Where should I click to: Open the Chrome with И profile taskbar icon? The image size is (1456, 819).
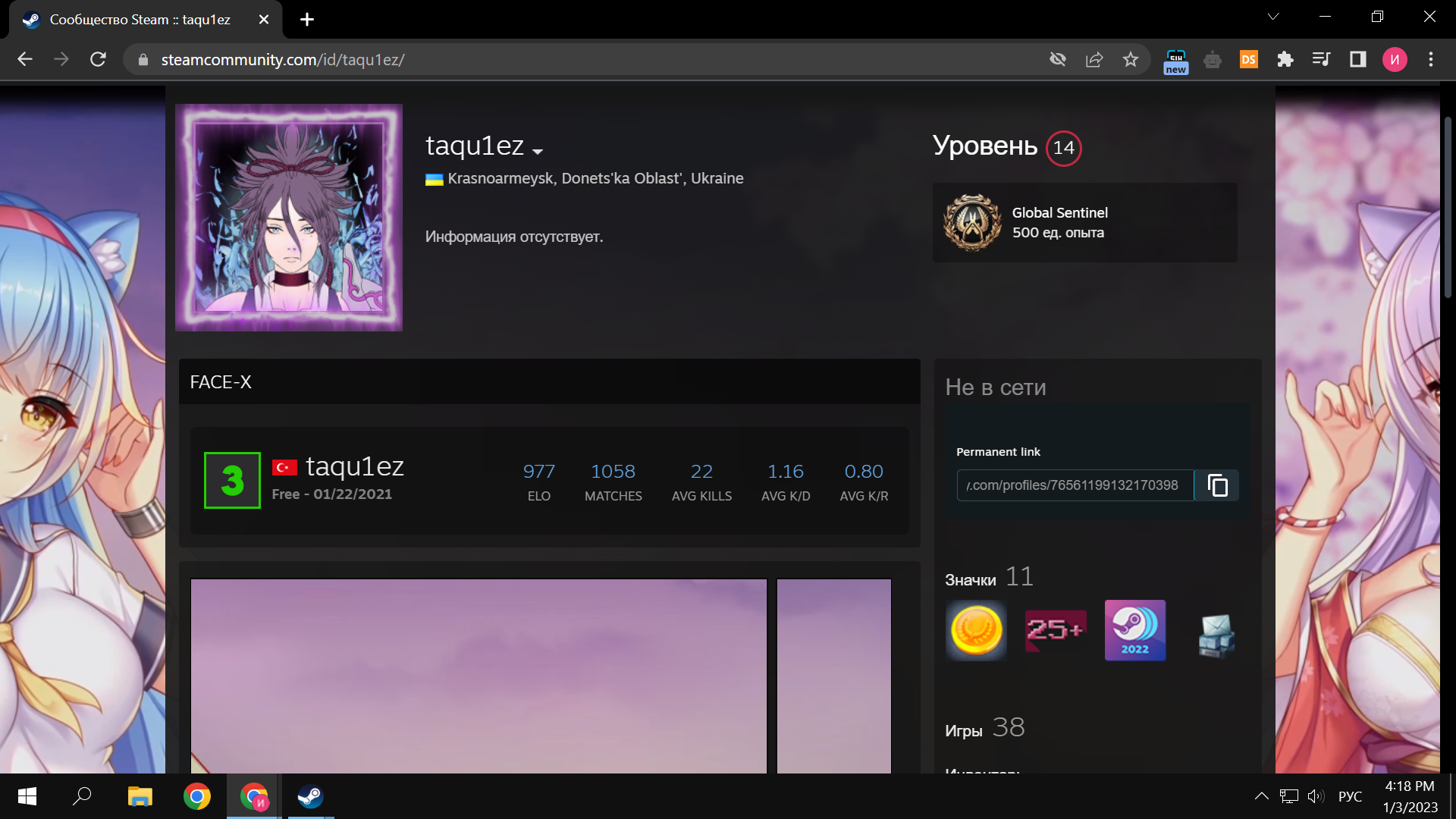[x=254, y=796]
